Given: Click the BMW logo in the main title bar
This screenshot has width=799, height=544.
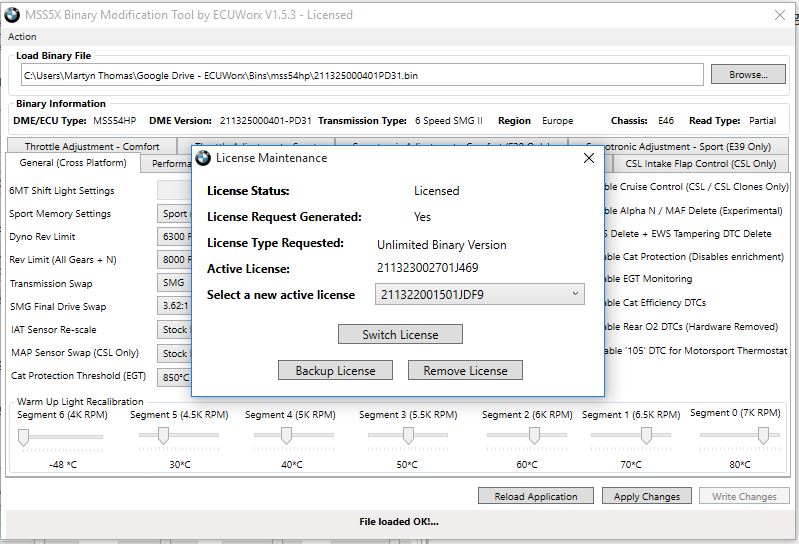Looking at the screenshot, I should 13,15.
